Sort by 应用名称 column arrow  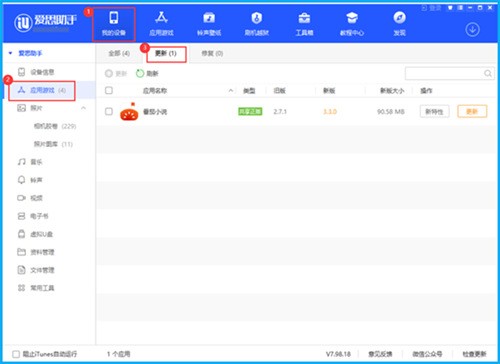coord(231,90)
